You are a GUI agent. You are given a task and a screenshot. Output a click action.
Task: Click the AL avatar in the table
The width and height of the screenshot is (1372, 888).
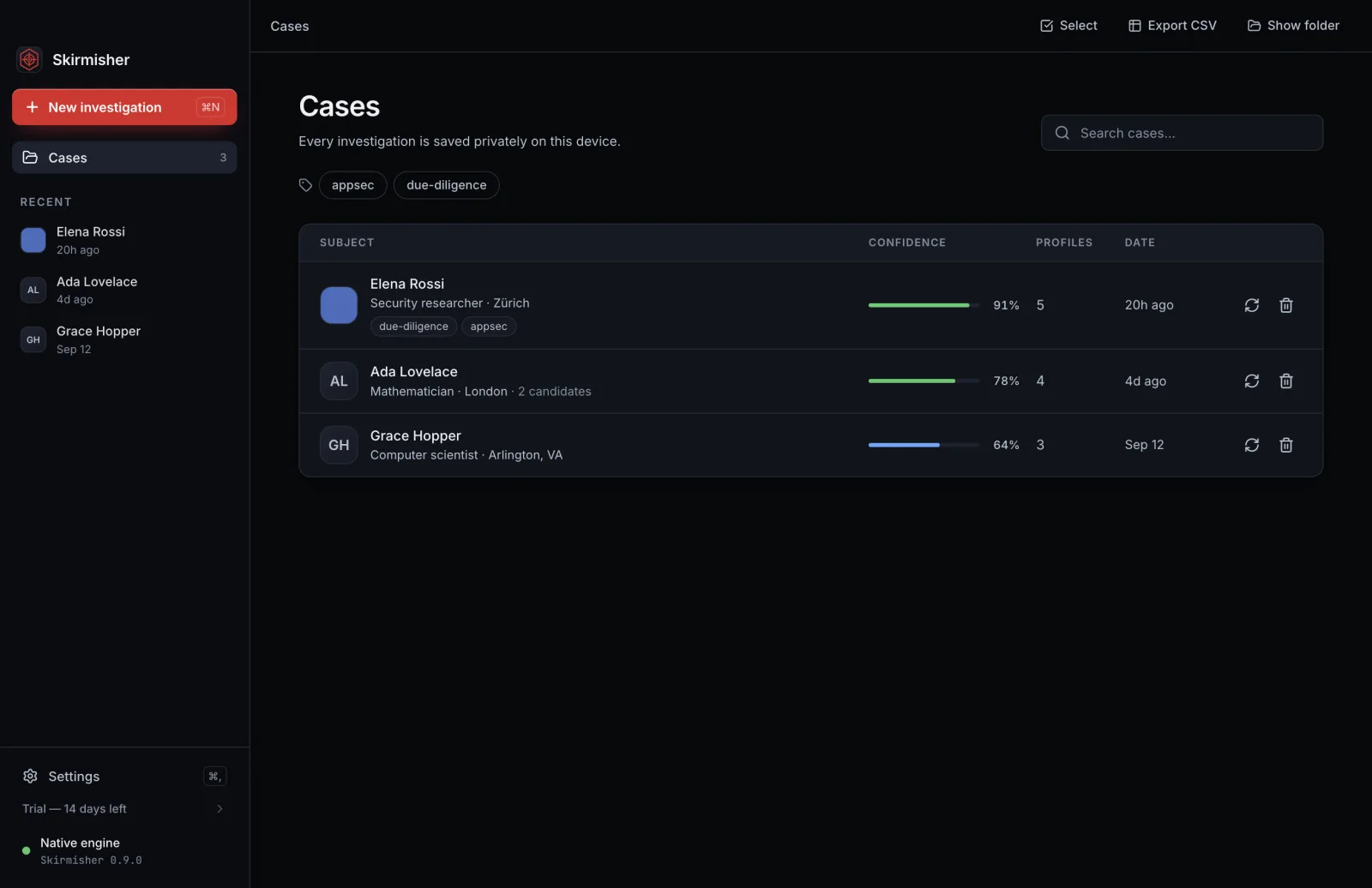pyautogui.click(x=339, y=381)
